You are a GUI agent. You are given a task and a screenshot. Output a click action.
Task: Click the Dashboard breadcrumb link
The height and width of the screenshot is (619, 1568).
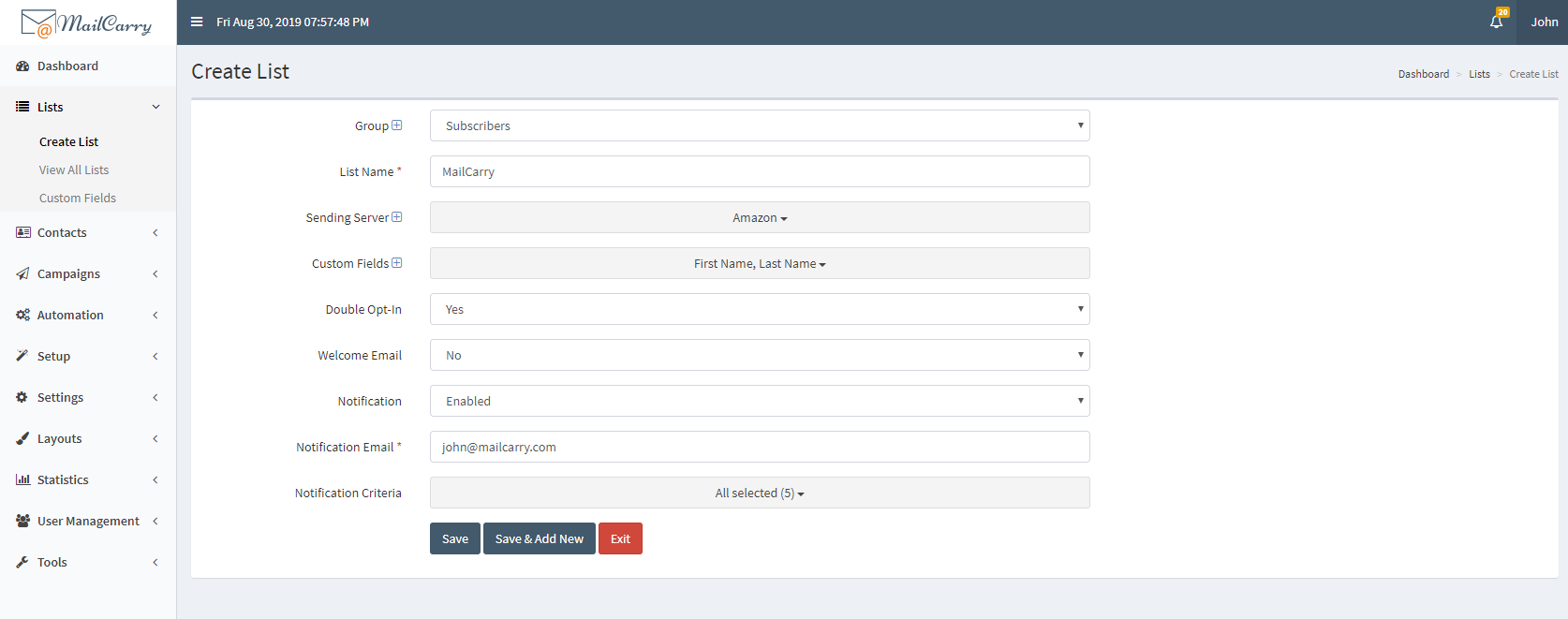1423,74
